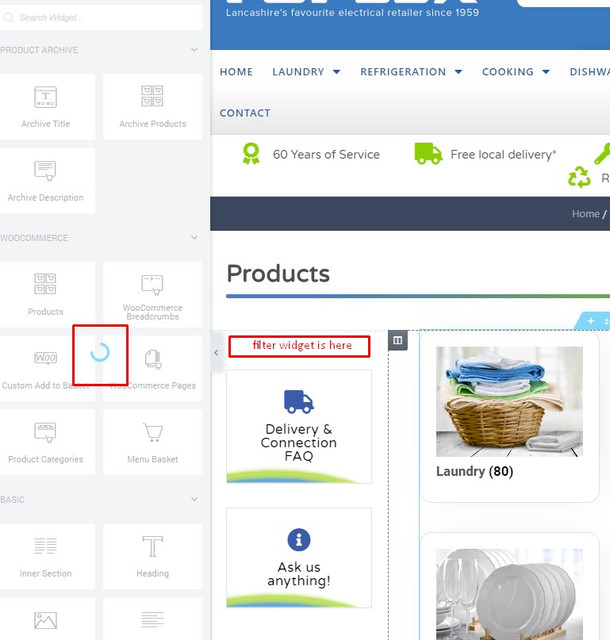Collapse the Basic widget category
The image size is (610, 640).
194,499
